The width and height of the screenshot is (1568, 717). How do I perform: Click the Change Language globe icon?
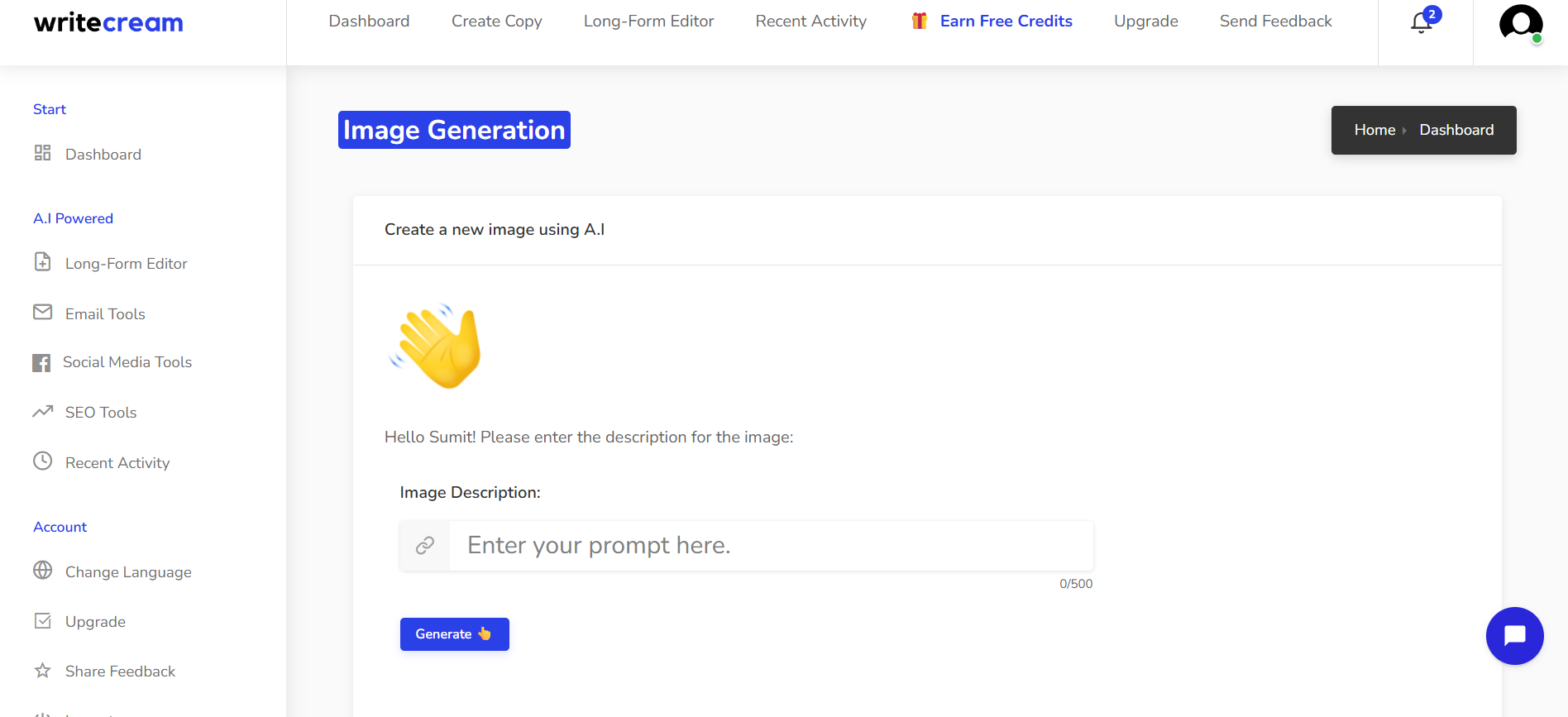tap(43, 571)
